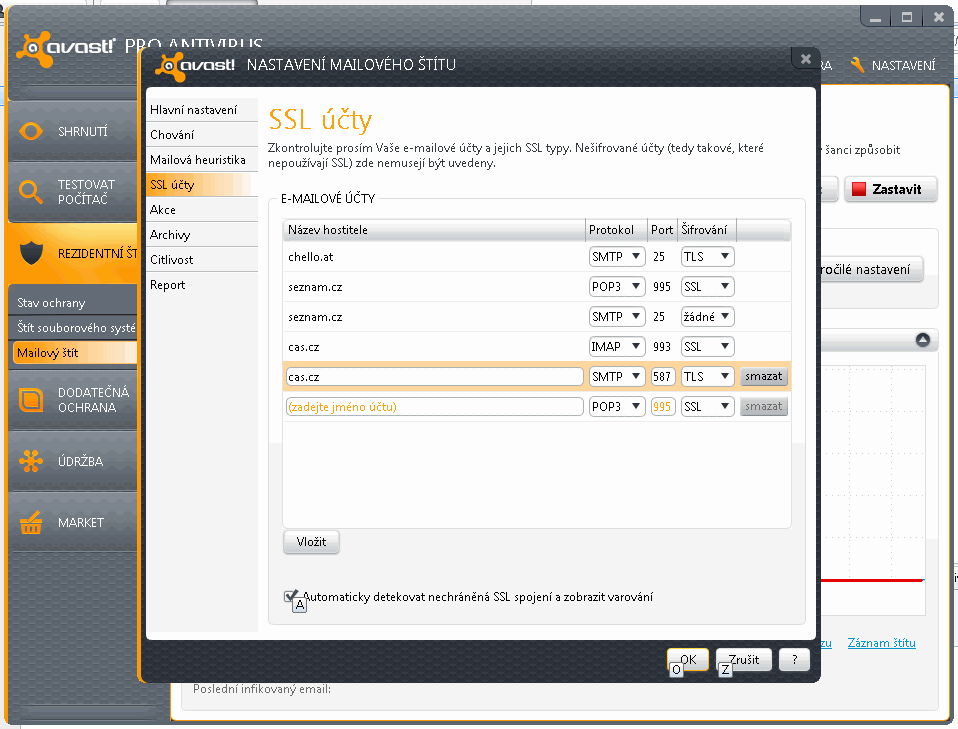Click the Testovat počítač magnifier icon
958x729 pixels.
coord(31,192)
